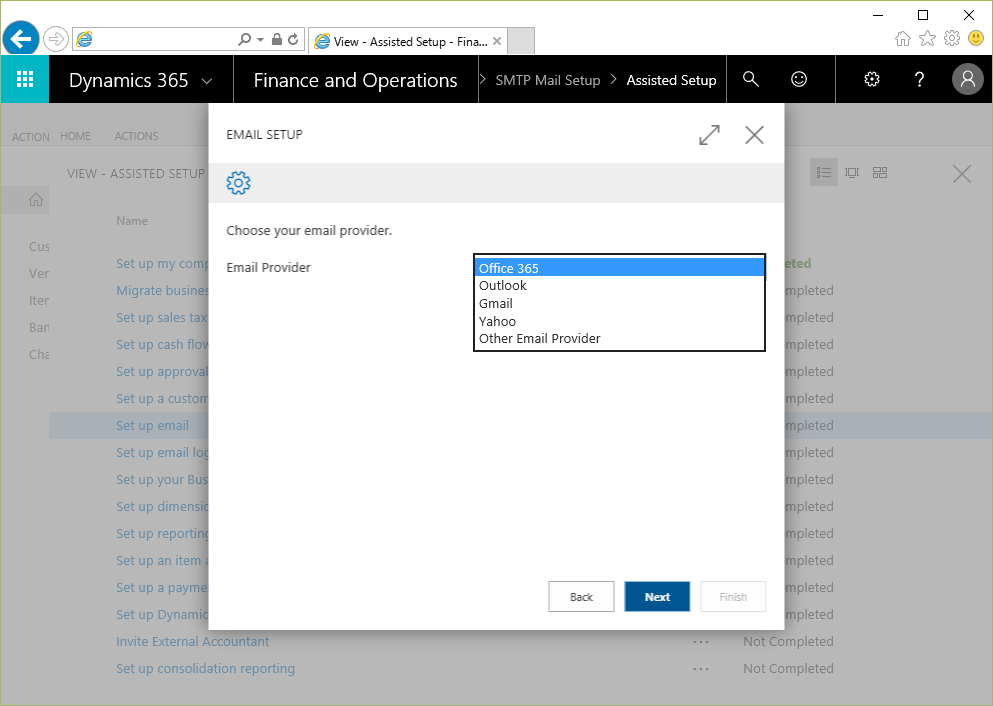Select the Assisted Setup breadcrumb

(x=671, y=80)
